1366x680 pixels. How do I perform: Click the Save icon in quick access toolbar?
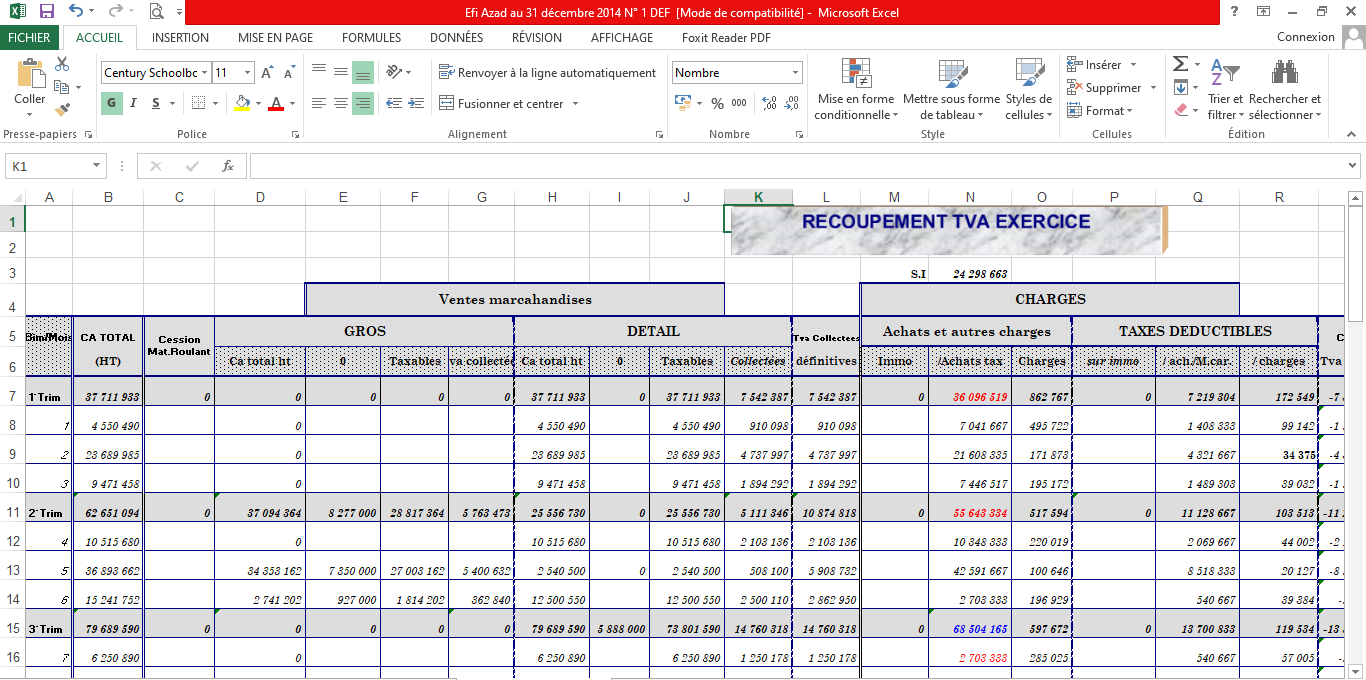46,12
